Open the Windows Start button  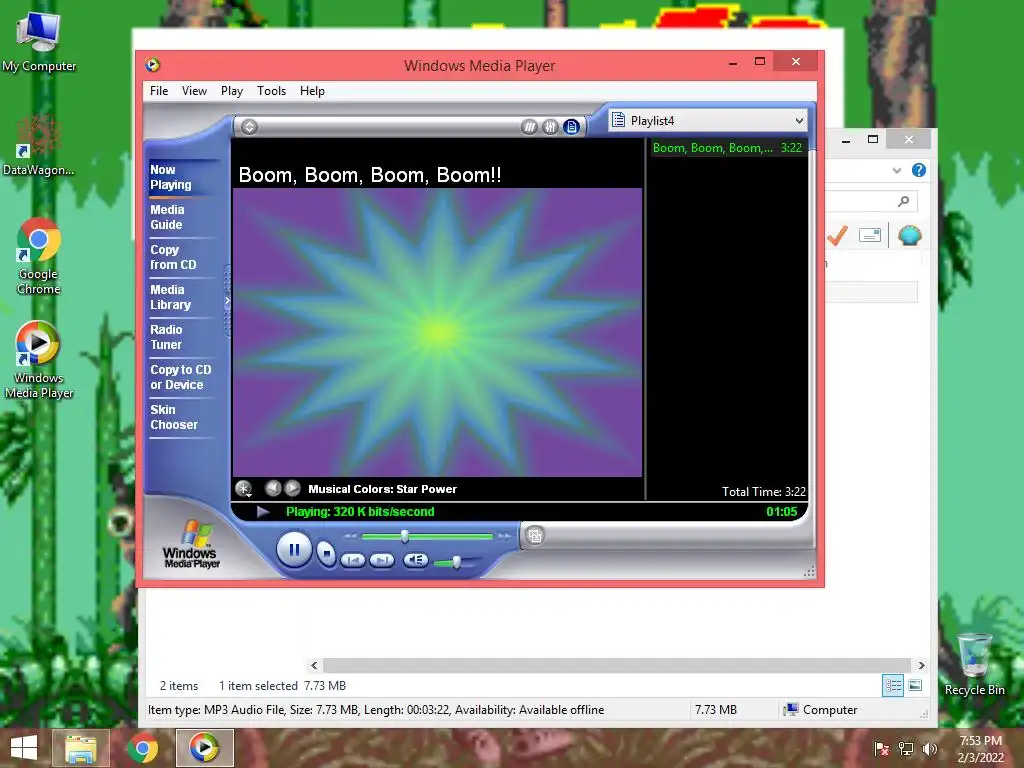click(x=24, y=748)
